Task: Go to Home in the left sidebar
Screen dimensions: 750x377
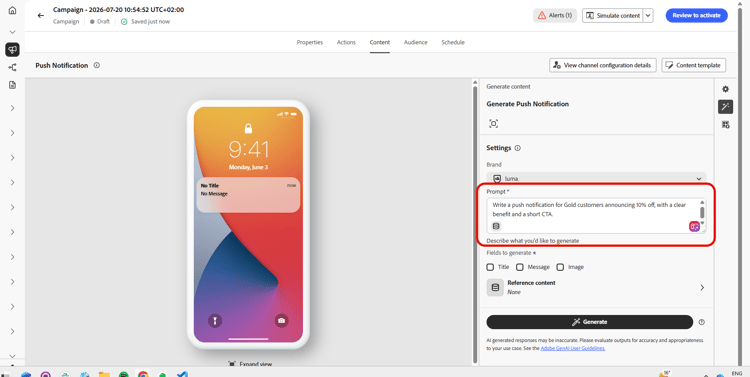Action: click(x=12, y=11)
